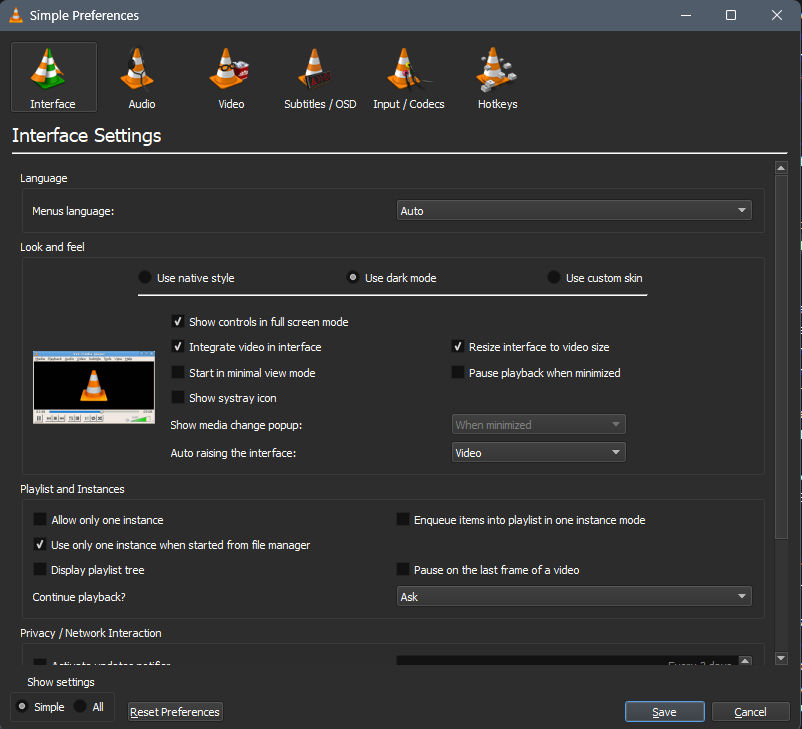Screen dimensions: 802x729
Task: Open the Menus language dropdown
Action: 574,210
